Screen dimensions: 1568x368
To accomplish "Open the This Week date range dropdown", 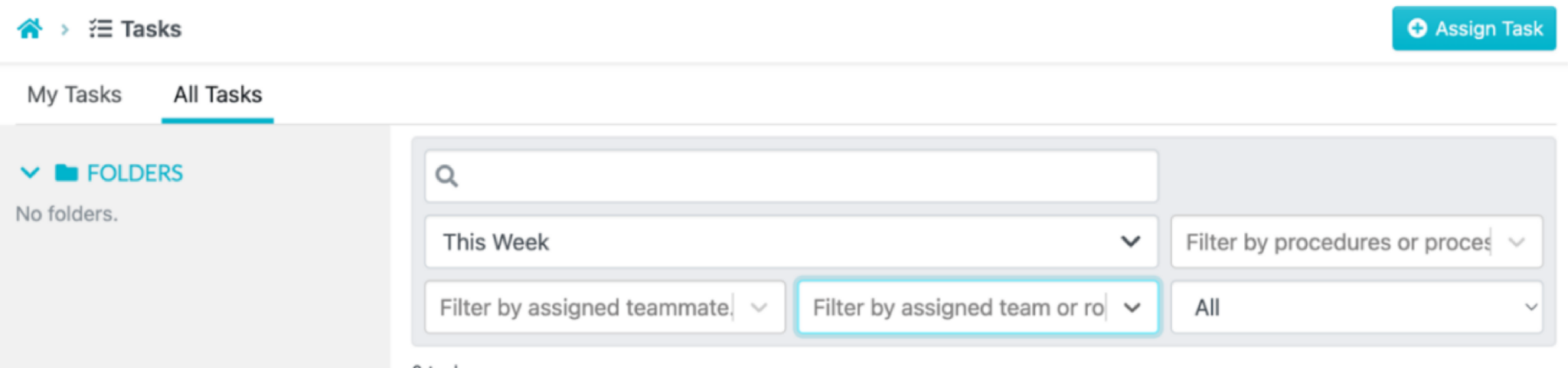I will 792,242.
